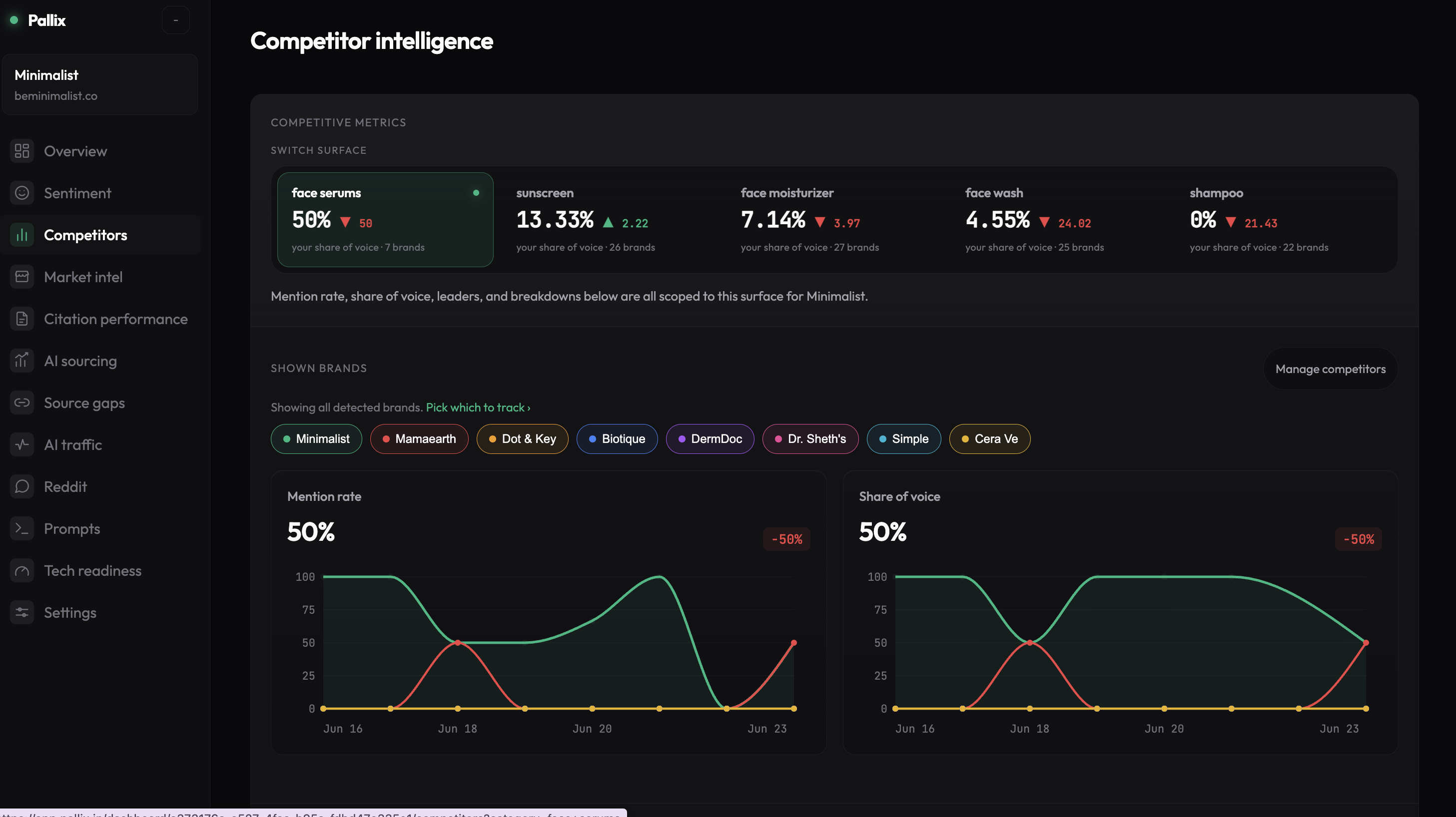The image size is (1456, 817).
Task: Open the Prompts label in sidebar
Action: (72, 529)
